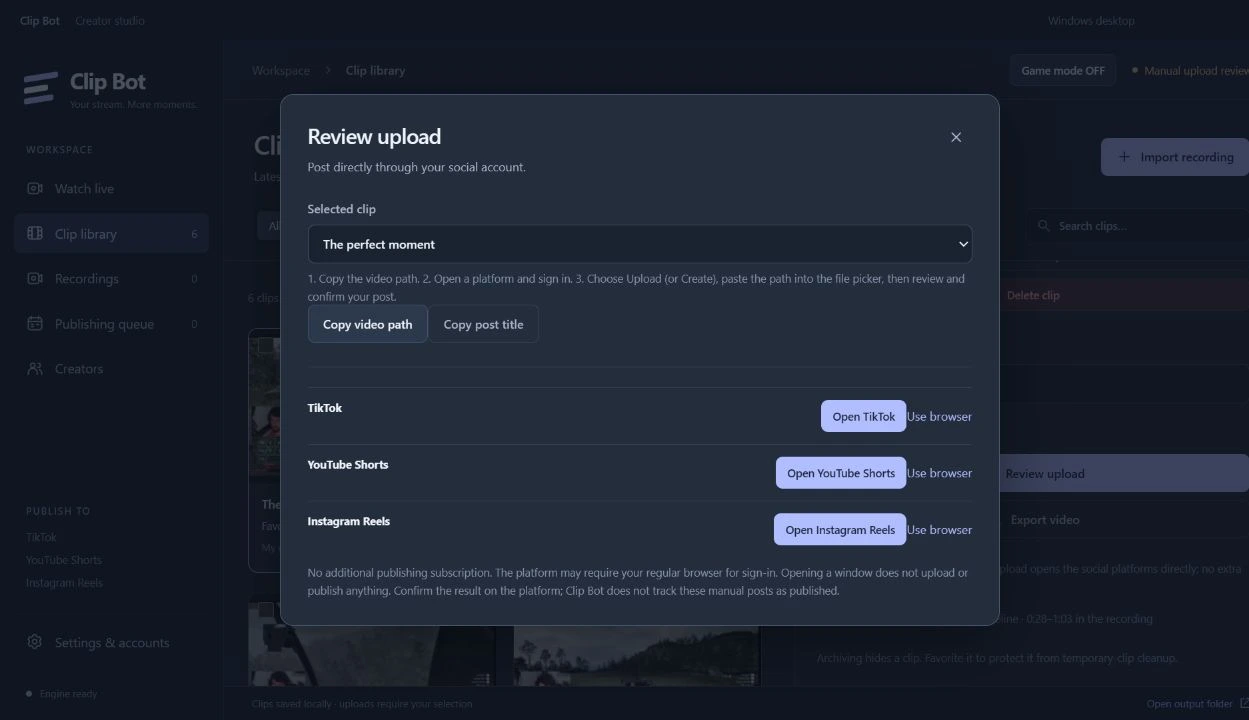Click Import recording button
The image size is (1249, 720).
click(1175, 157)
